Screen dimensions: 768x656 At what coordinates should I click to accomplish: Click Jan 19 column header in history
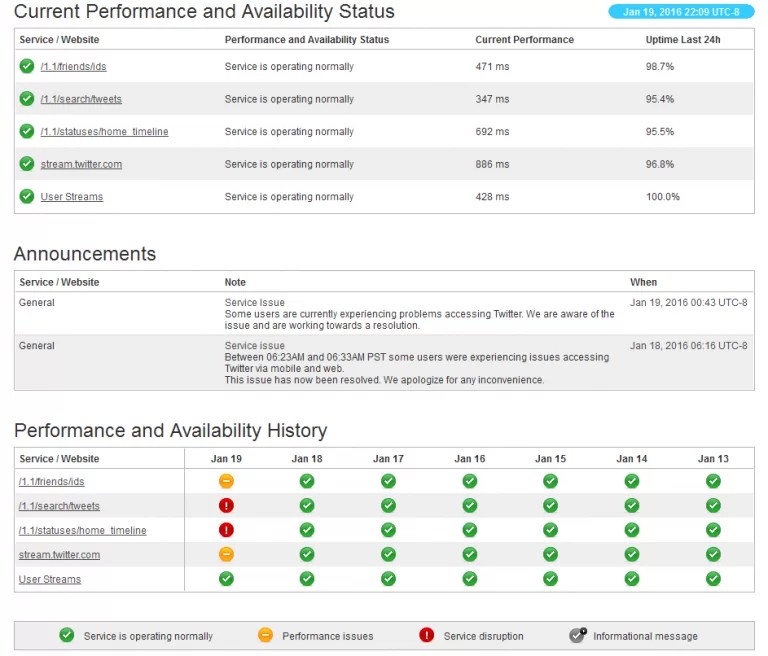(226, 459)
